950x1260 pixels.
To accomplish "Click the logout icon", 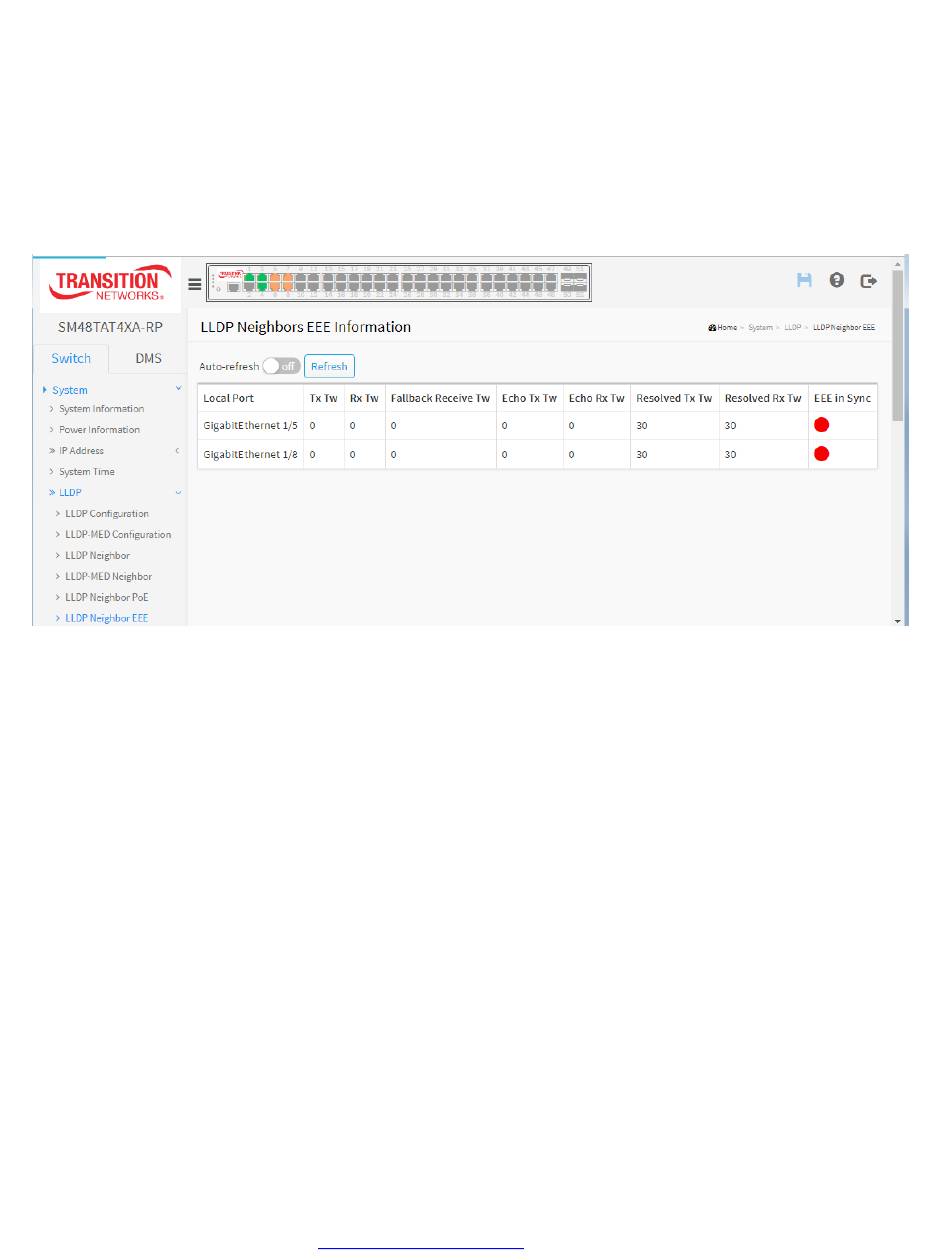I will 869,281.
